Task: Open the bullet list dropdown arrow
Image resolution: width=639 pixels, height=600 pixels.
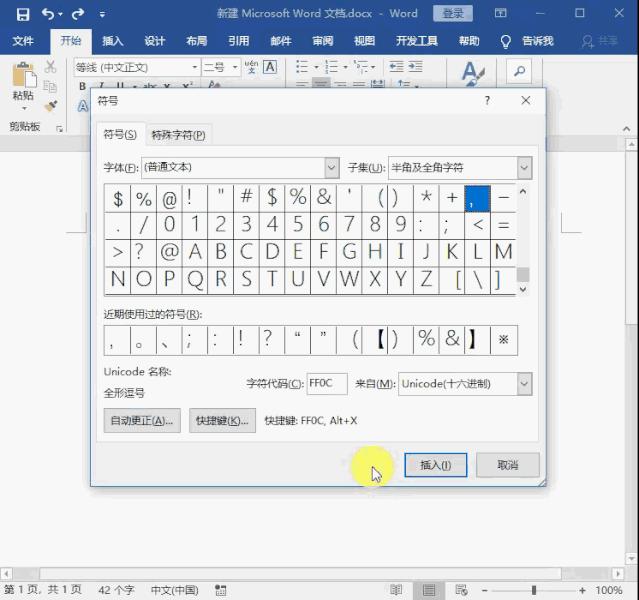Action: pyautogui.click(x=316, y=67)
